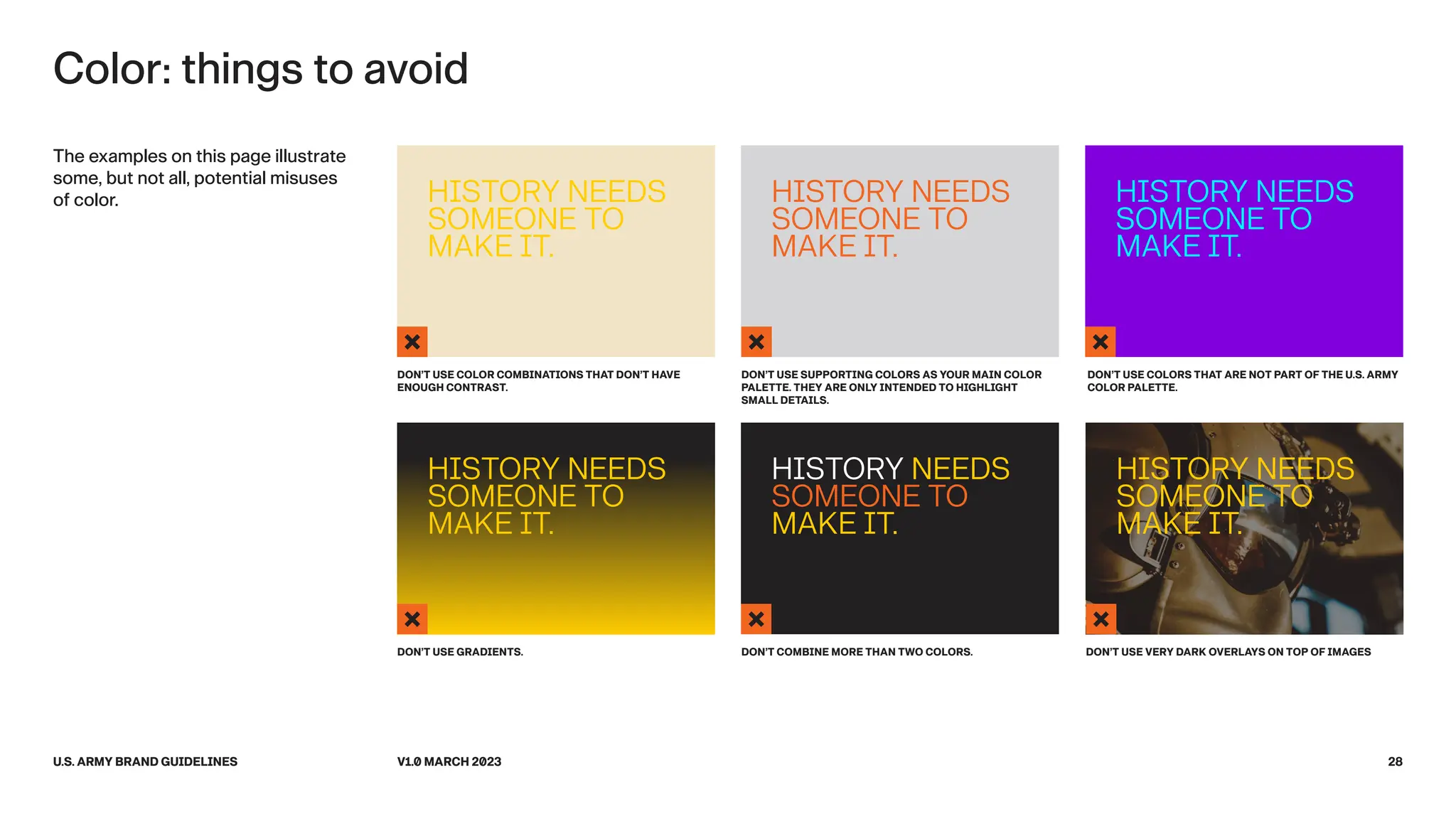Click the X icon on photo card
Viewport: 1456px width, 819px height.
(1101, 619)
